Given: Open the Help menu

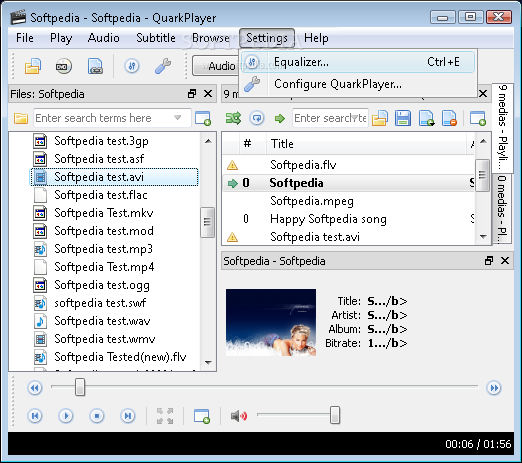Looking at the screenshot, I should click(316, 38).
